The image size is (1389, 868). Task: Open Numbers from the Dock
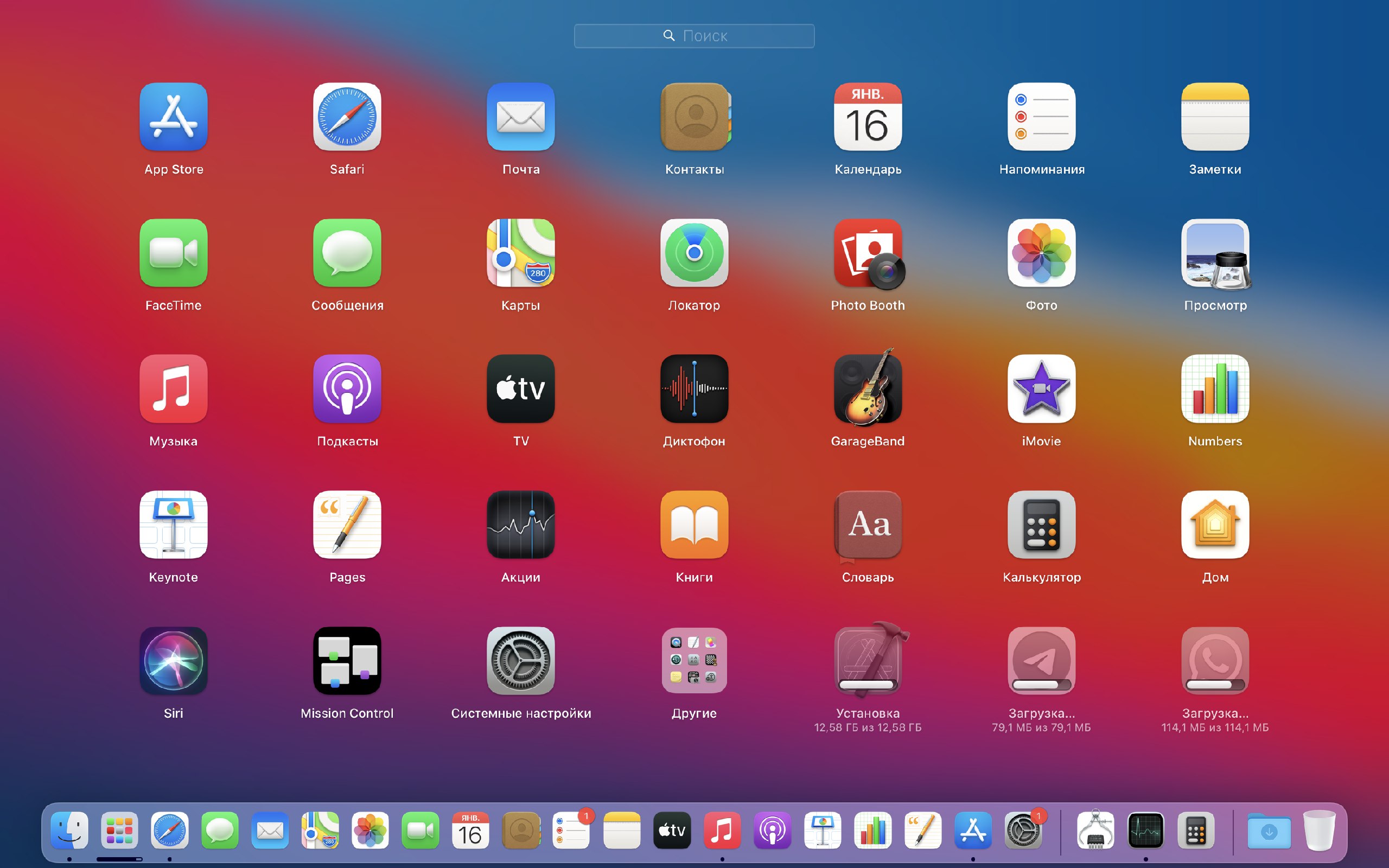[872, 830]
